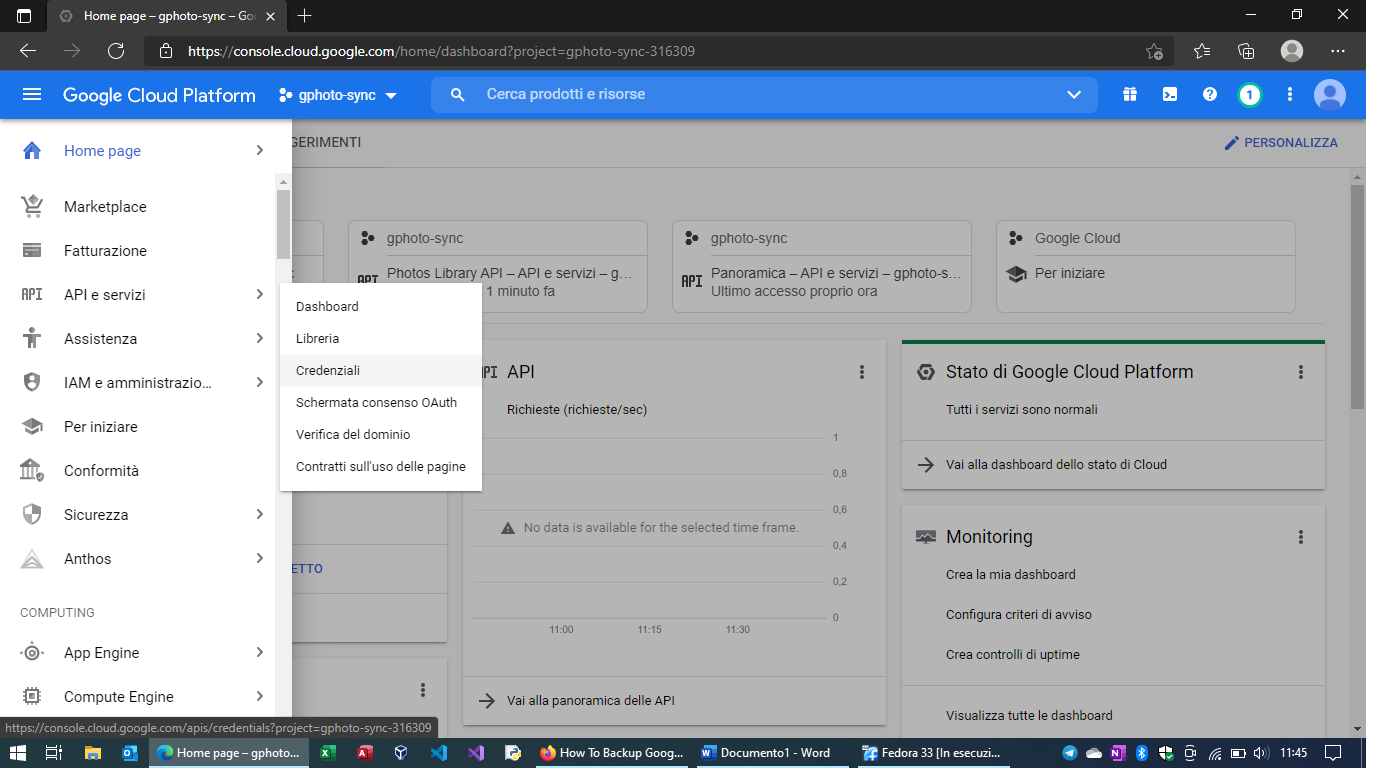Click the Marketplace cart icon
This screenshot has width=1400, height=768.
(32, 207)
